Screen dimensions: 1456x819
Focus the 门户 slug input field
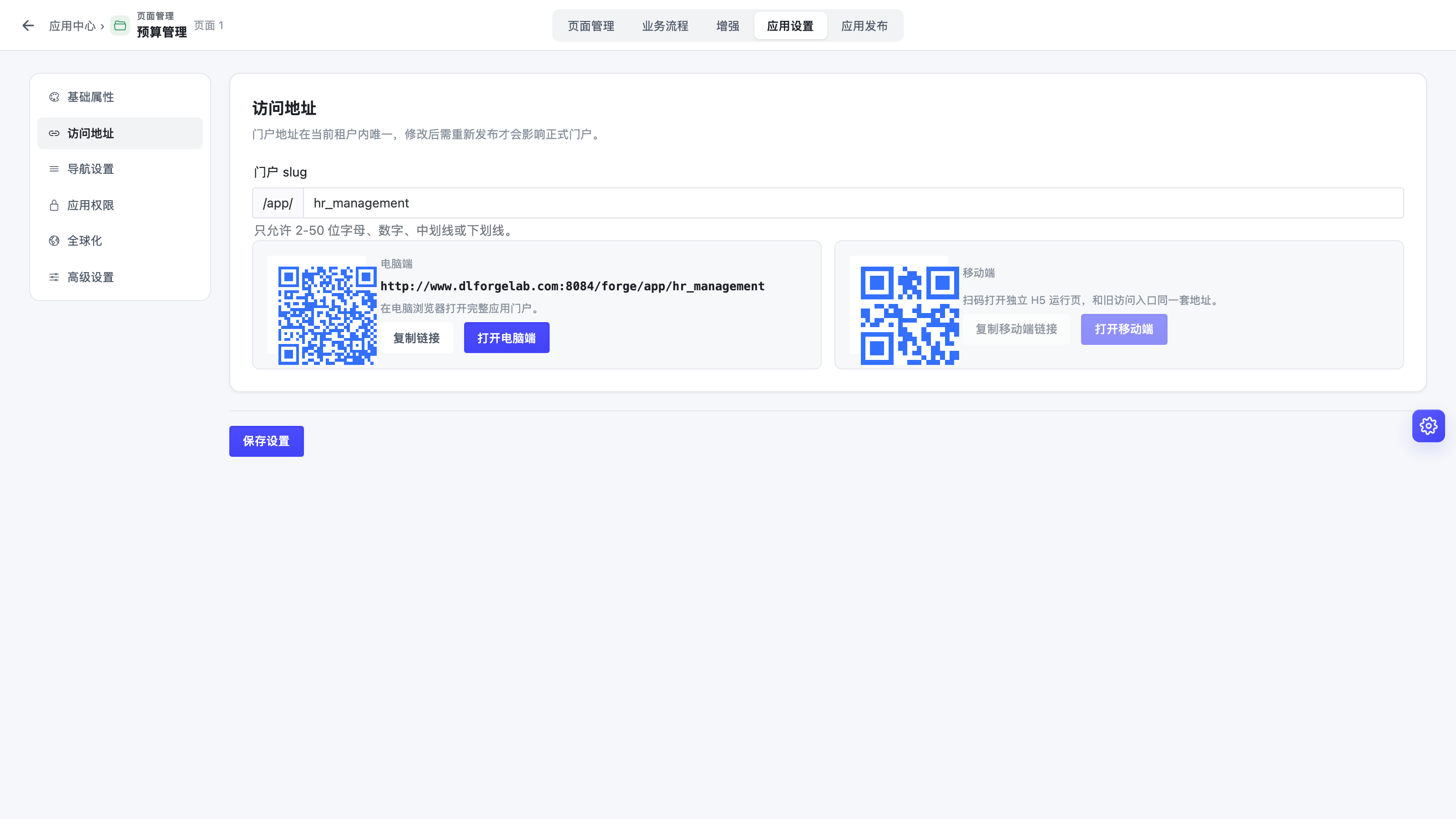(x=853, y=203)
